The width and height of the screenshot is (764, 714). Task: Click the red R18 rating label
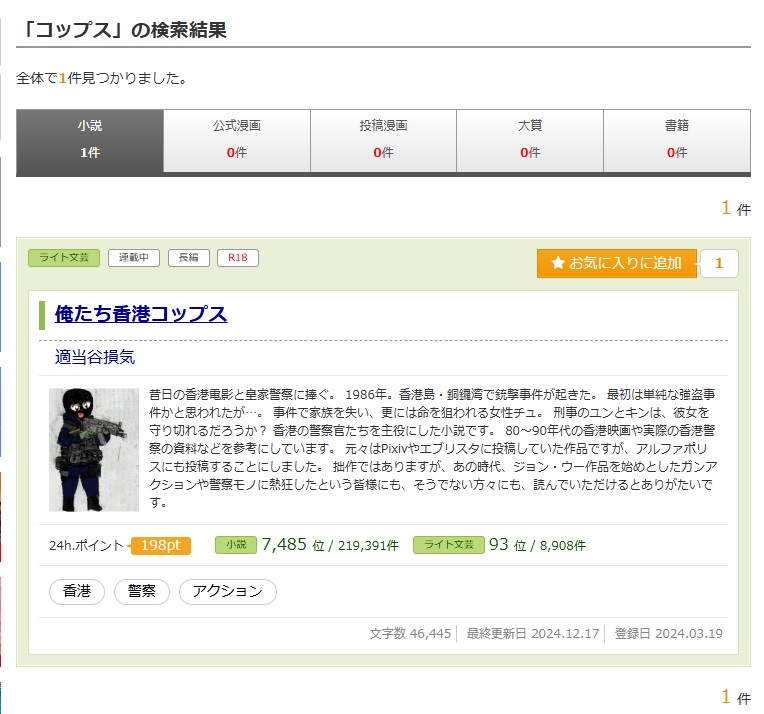(x=238, y=258)
